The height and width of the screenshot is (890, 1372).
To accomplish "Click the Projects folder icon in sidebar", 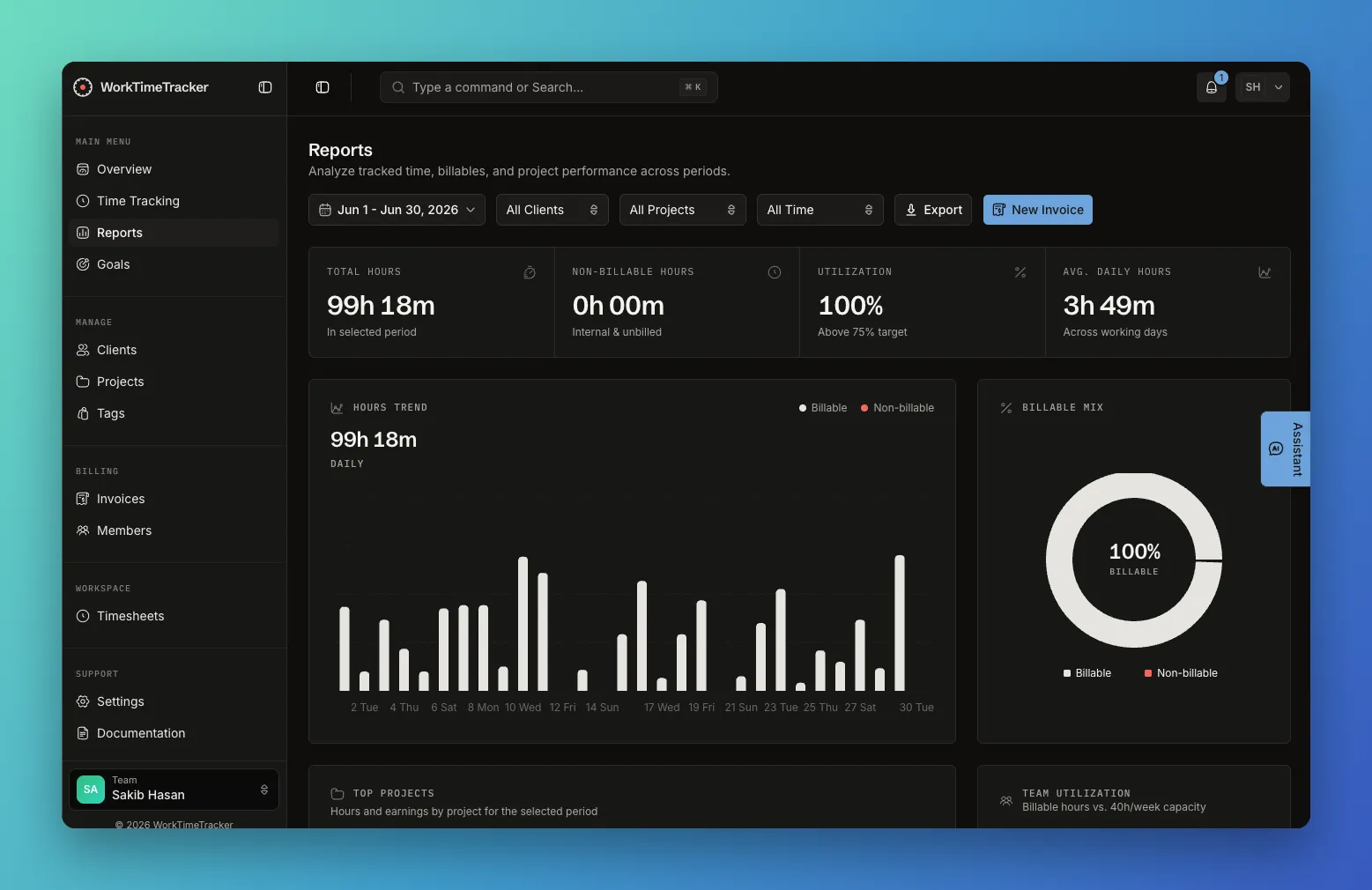I will coord(83,382).
